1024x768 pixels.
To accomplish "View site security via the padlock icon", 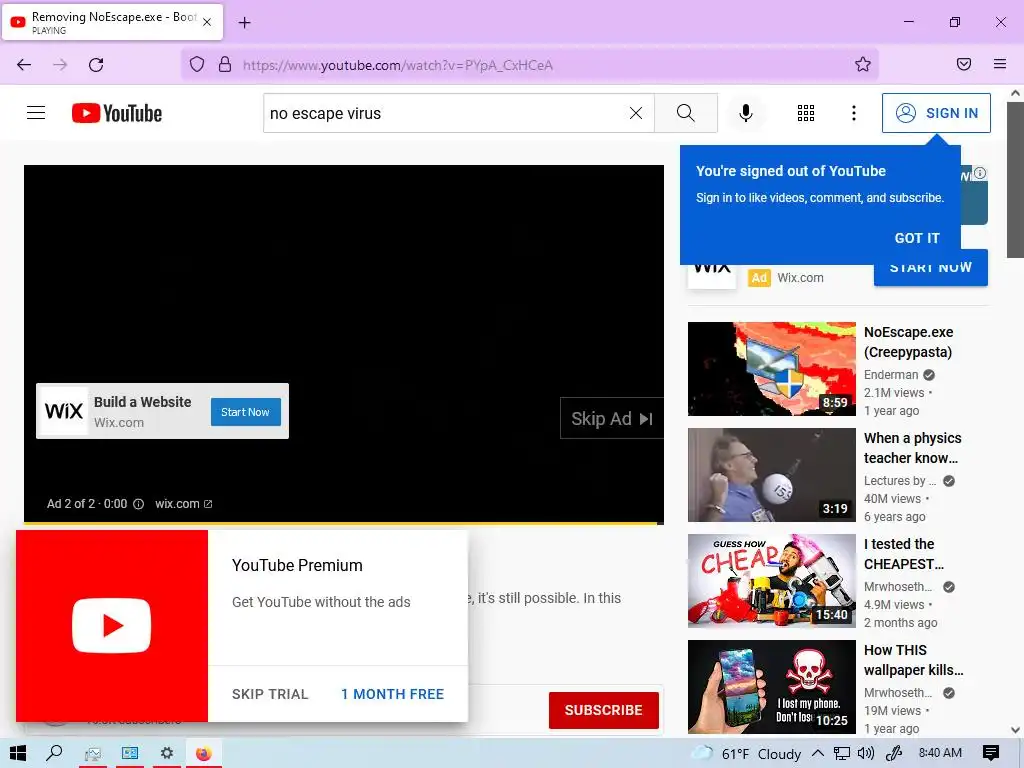I will tap(225, 65).
